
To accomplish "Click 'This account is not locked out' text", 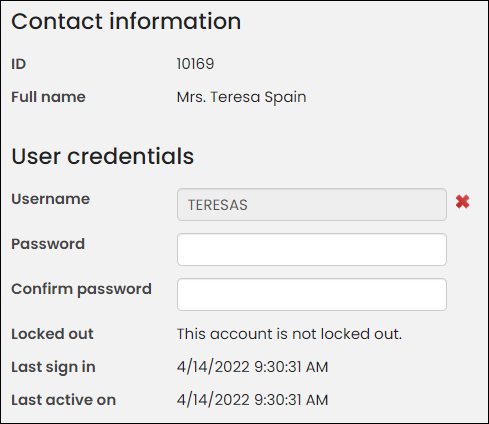I will click(x=289, y=334).
